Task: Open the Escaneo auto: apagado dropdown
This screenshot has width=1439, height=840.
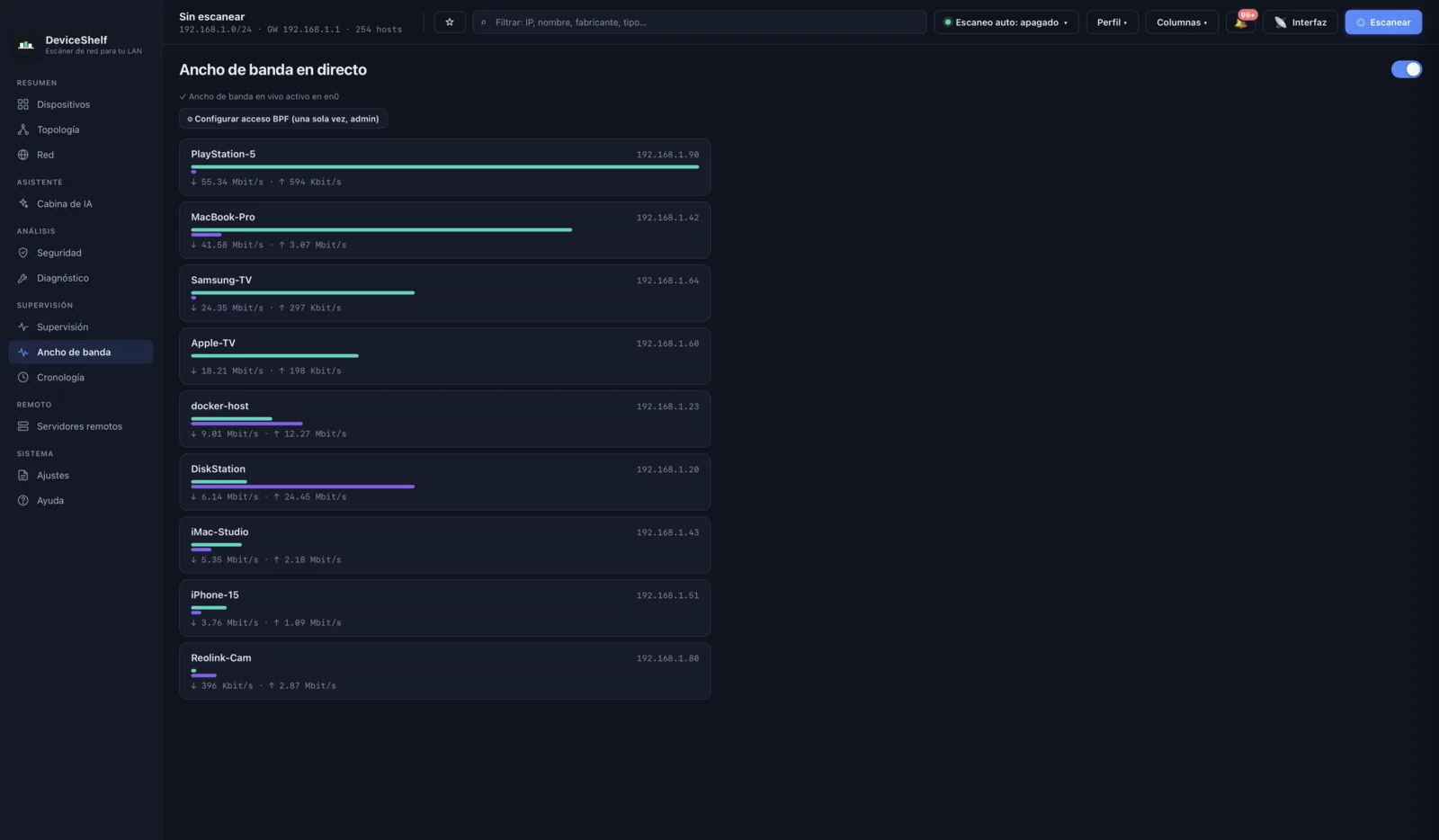Action: [x=1006, y=22]
